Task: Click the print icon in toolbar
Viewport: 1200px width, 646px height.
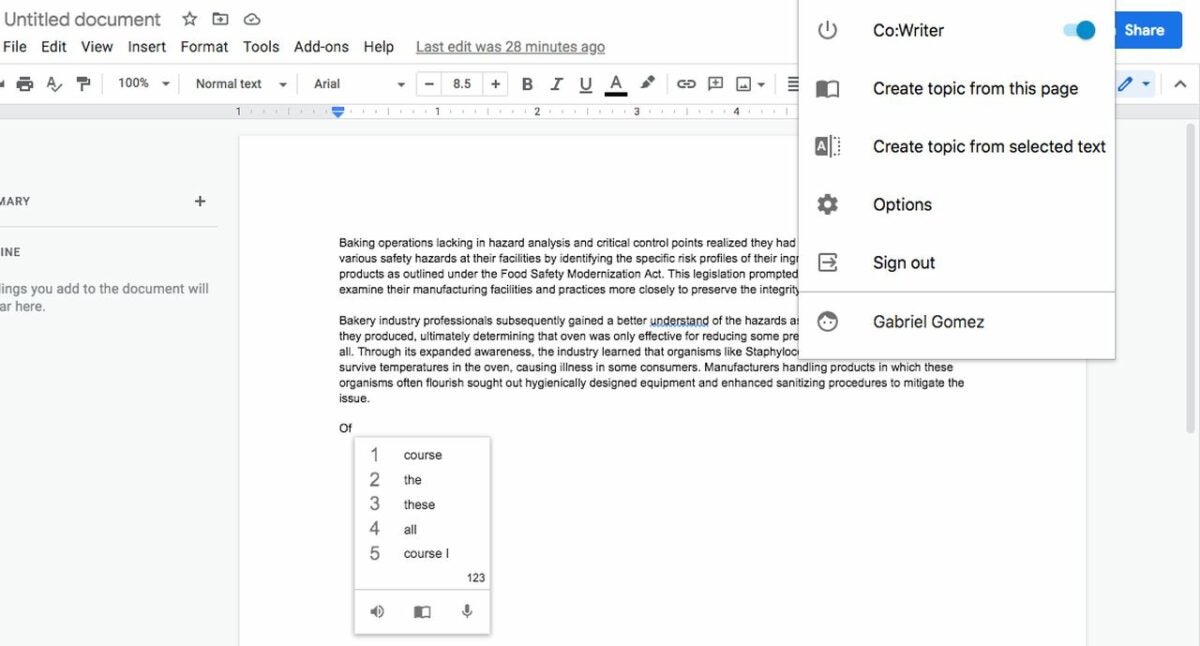Action: [25, 84]
